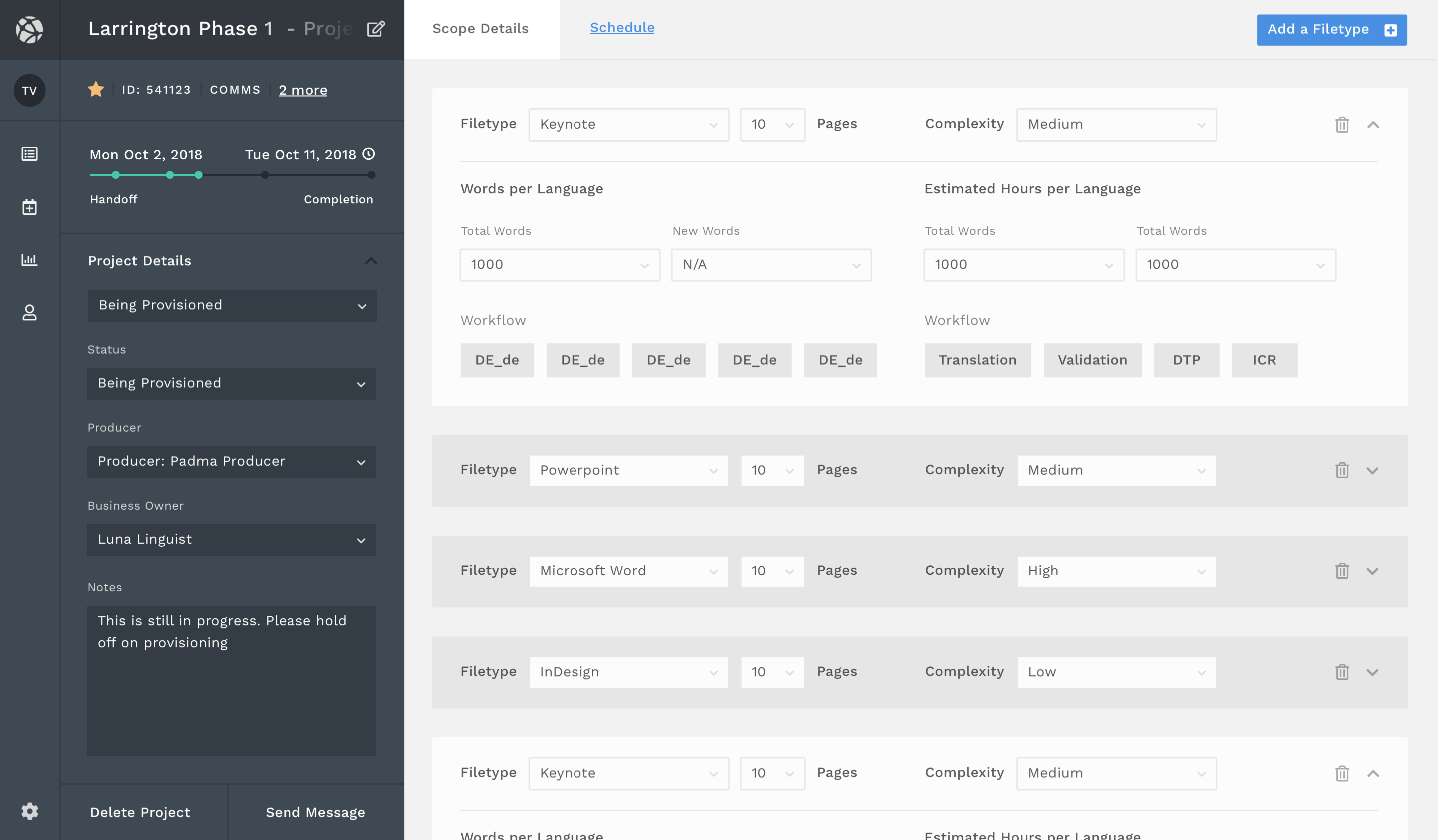This screenshot has height=840, width=1438.
Task: Click the dark timeline dot under Oct 11
Action: coord(264,175)
